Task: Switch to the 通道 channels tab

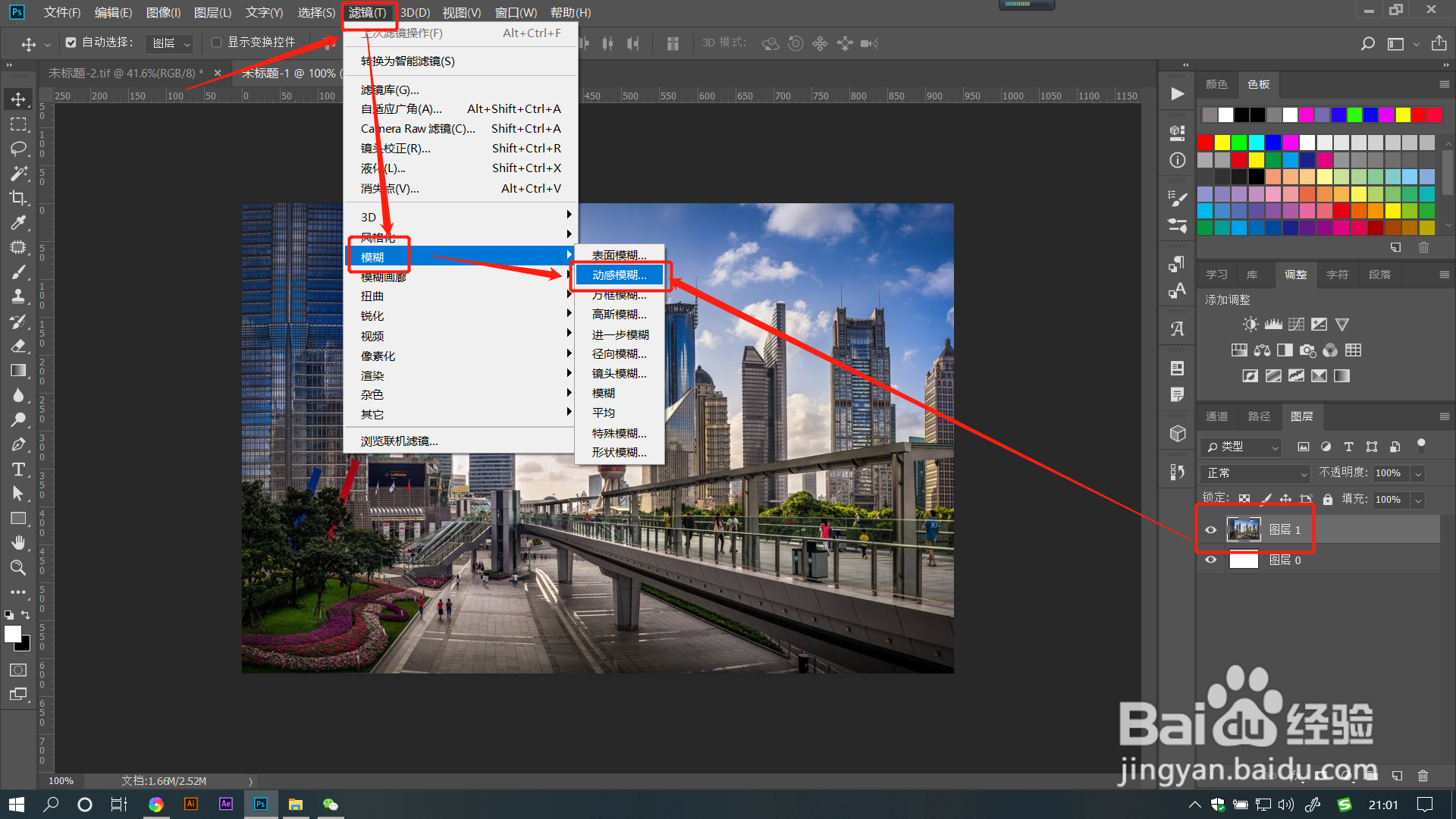Action: [x=1216, y=416]
